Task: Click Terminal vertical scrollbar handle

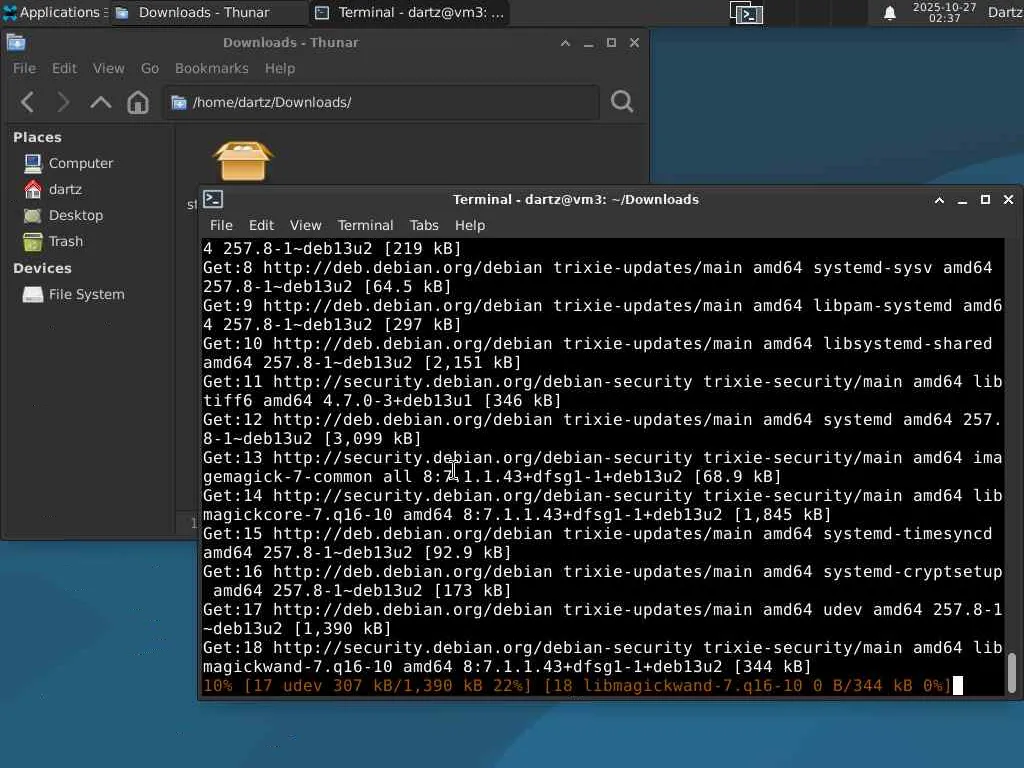Action: [x=1012, y=673]
